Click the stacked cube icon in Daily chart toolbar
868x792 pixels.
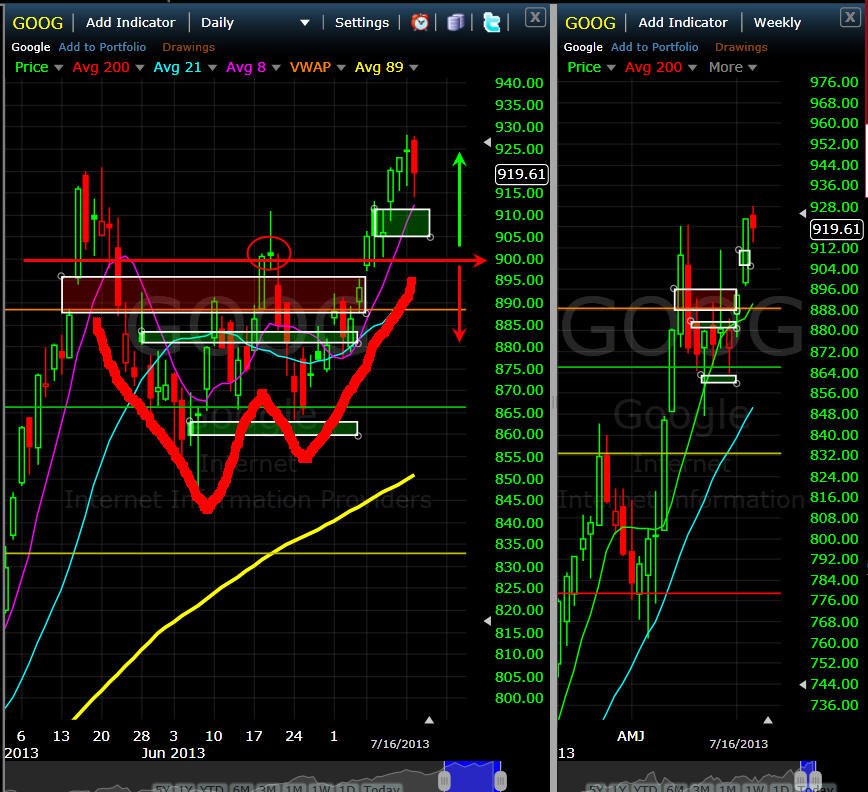tap(455, 22)
